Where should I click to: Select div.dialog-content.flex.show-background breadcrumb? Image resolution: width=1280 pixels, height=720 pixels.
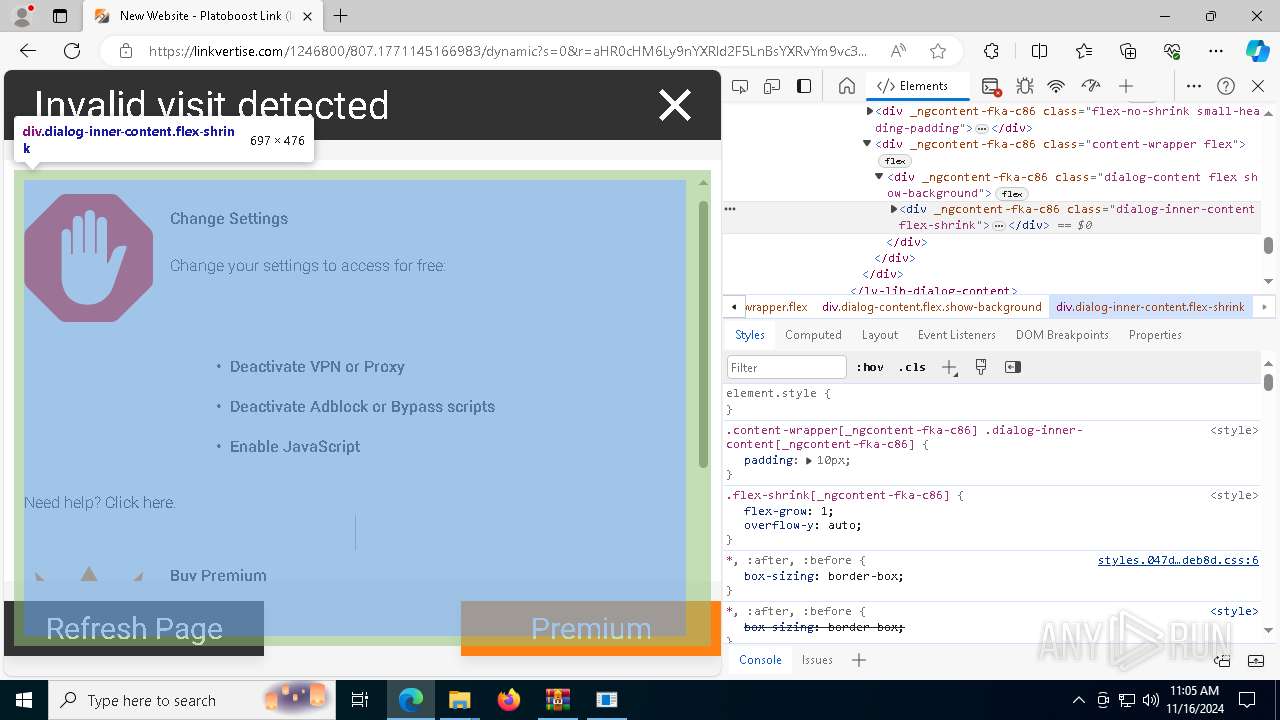click(x=932, y=307)
